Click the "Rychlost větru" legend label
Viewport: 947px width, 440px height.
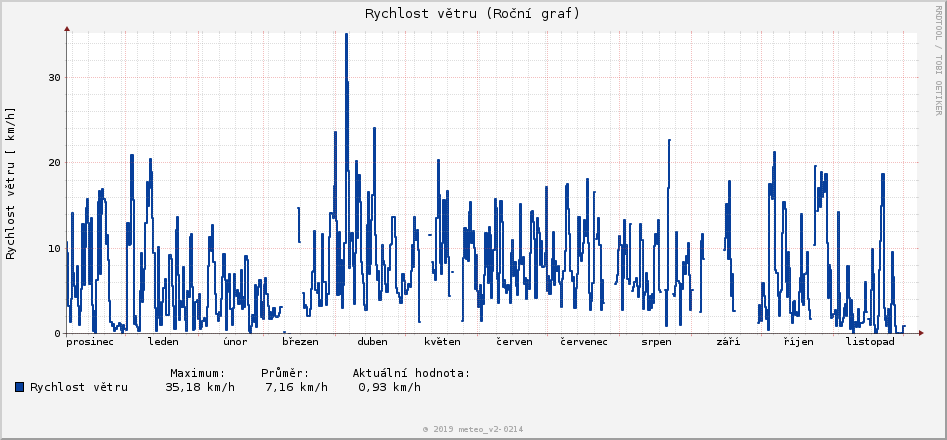coord(79,387)
